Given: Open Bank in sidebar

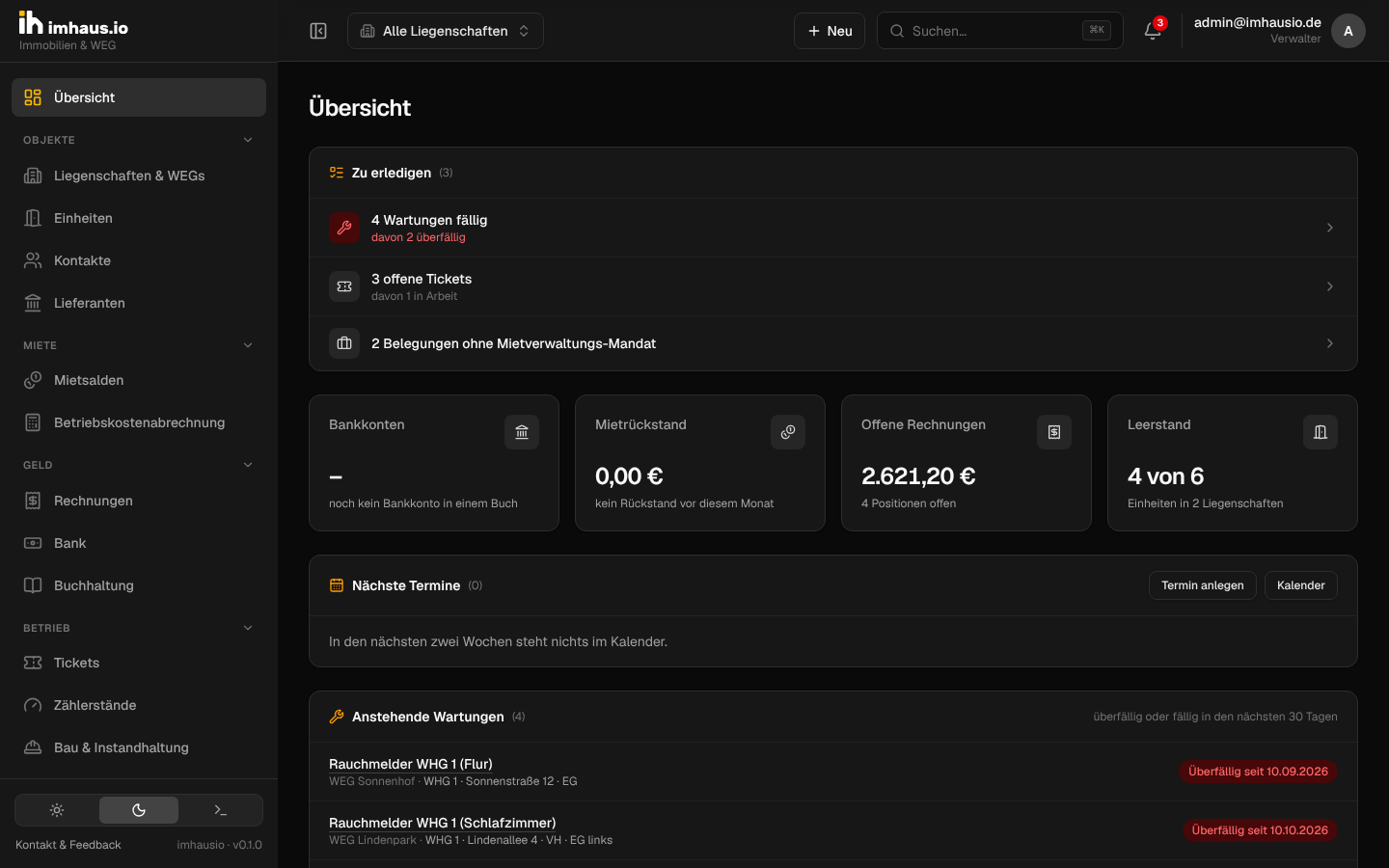Looking at the screenshot, I should (139, 543).
